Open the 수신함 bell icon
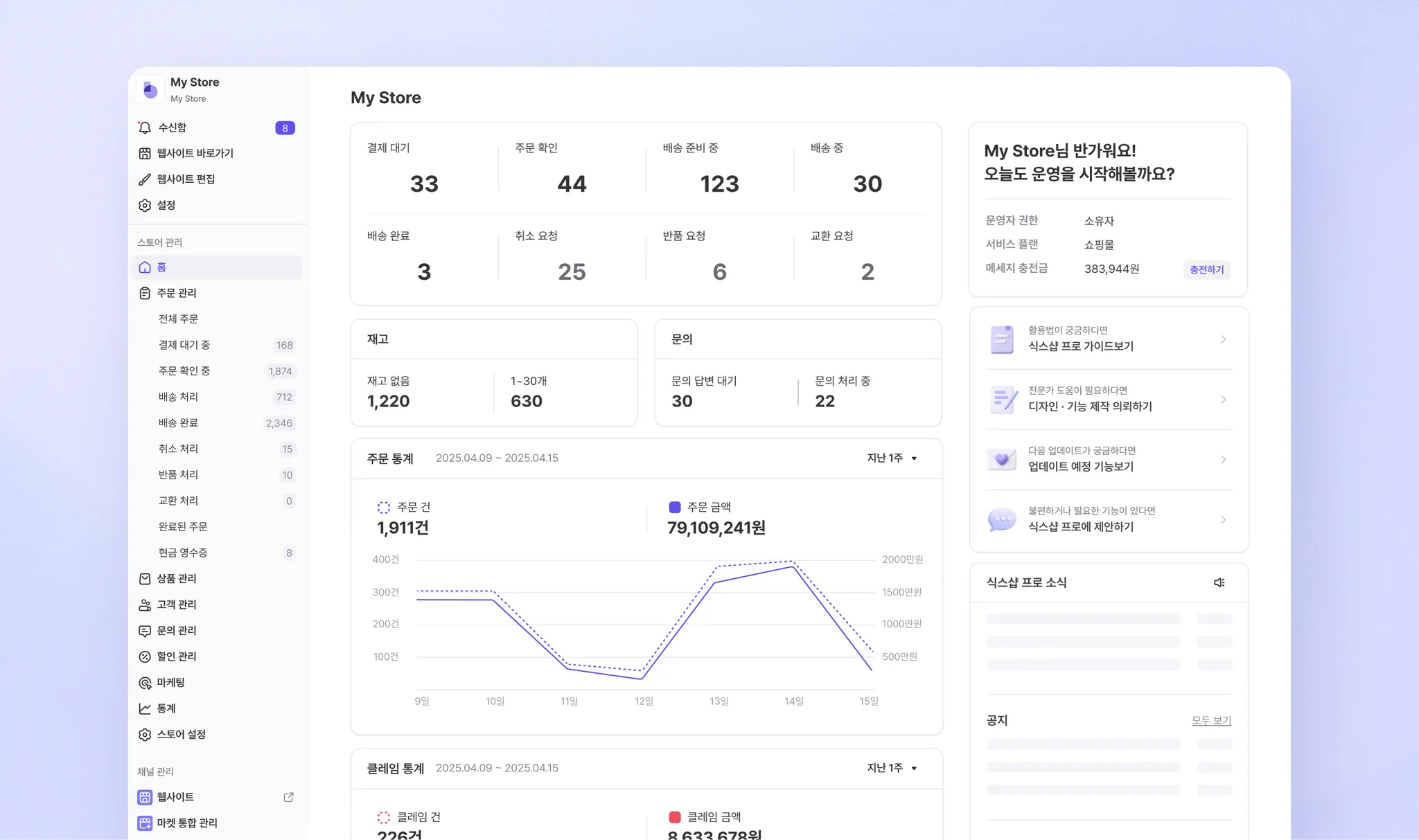Screen dimensions: 1419x840 [145, 127]
